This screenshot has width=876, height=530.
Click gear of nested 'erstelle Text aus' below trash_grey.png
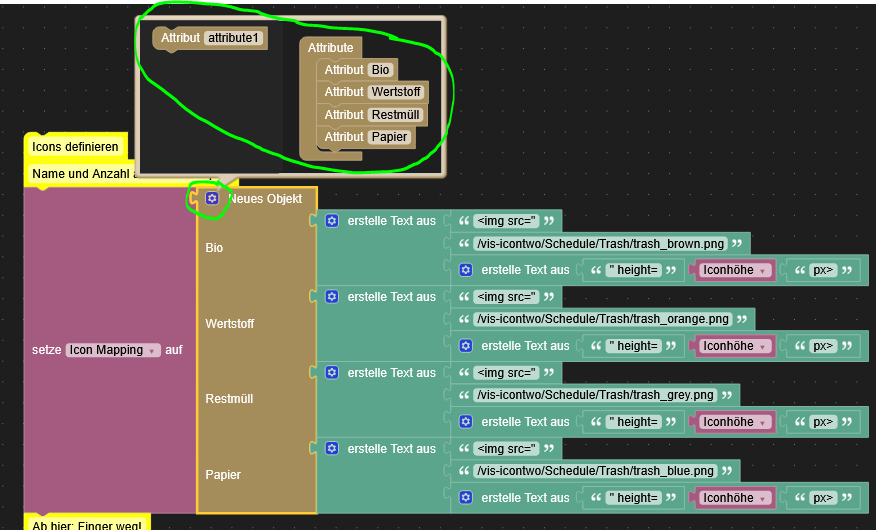coord(465,422)
